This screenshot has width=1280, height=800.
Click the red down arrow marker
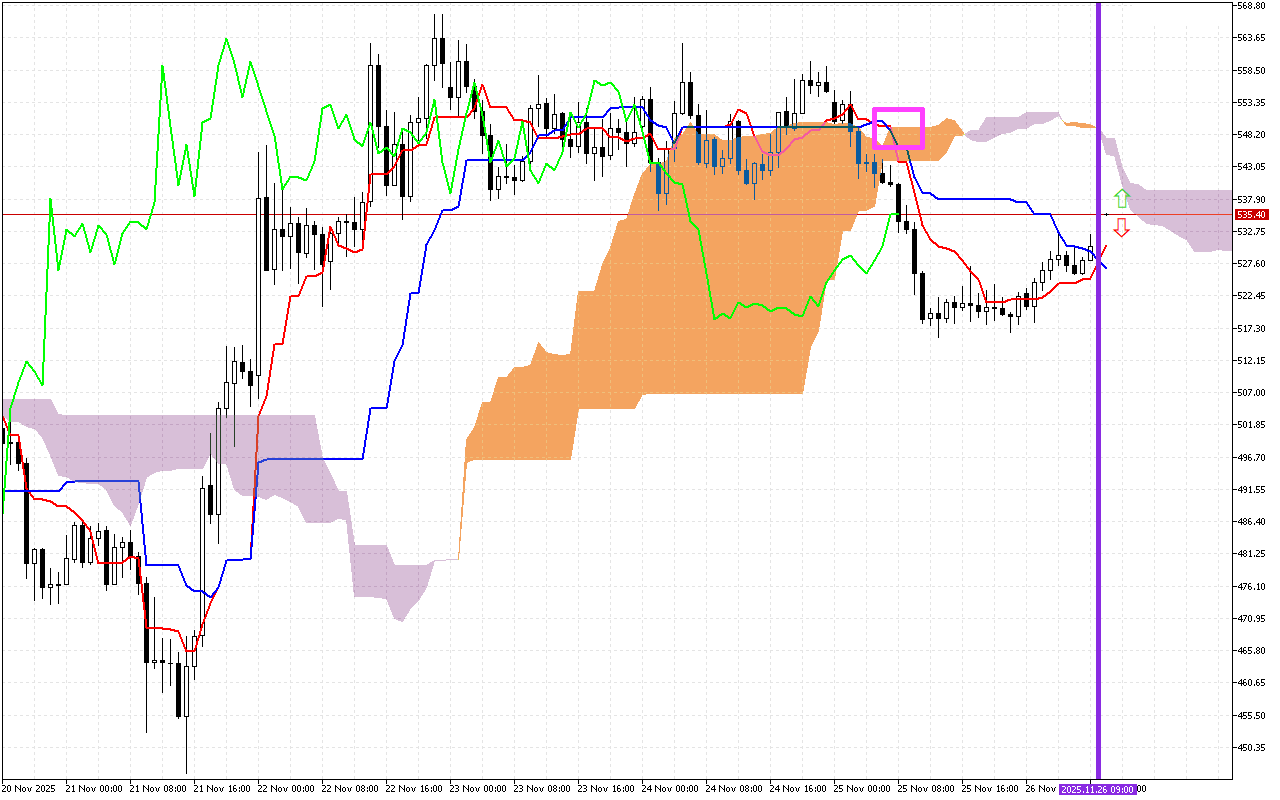point(1122,228)
